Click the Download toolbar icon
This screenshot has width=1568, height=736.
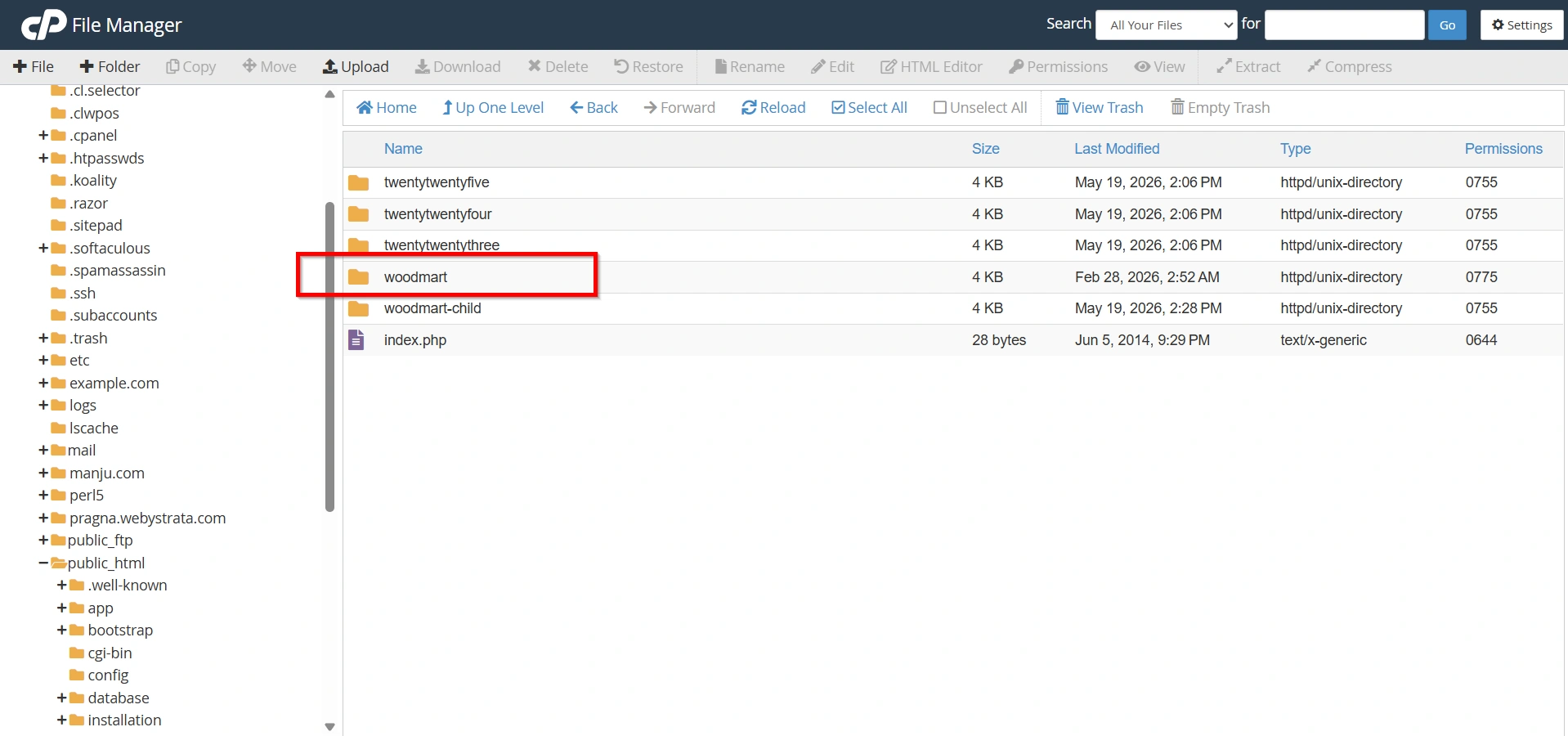click(458, 66)
